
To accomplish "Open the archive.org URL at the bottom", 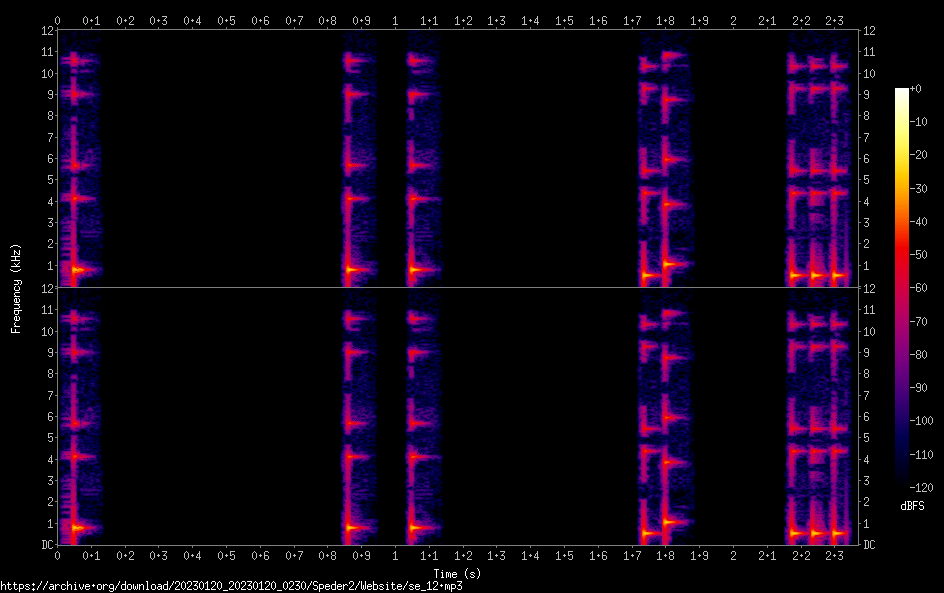I will (x=231, y=586).
